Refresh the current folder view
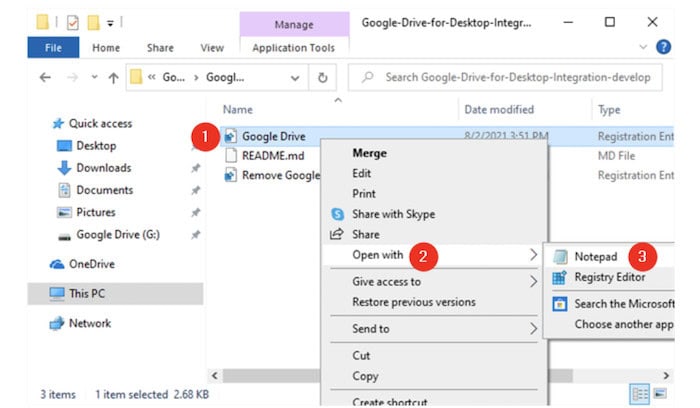This screenshot has height=408, width=700. coord(322,78)
